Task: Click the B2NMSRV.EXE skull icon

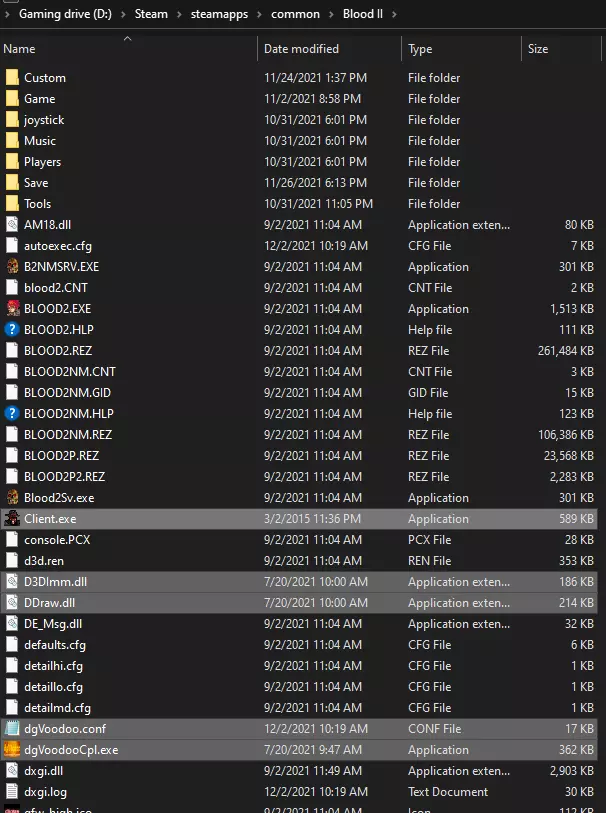Action: (x=12, y=267)
